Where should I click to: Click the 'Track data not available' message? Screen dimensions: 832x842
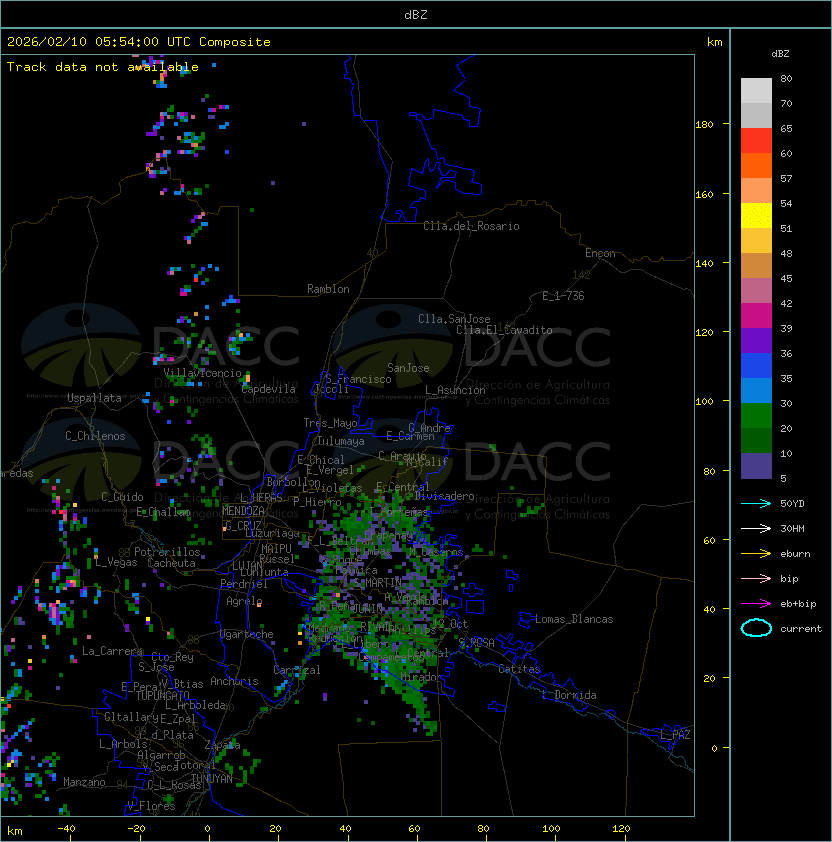(x=103, y=67)
